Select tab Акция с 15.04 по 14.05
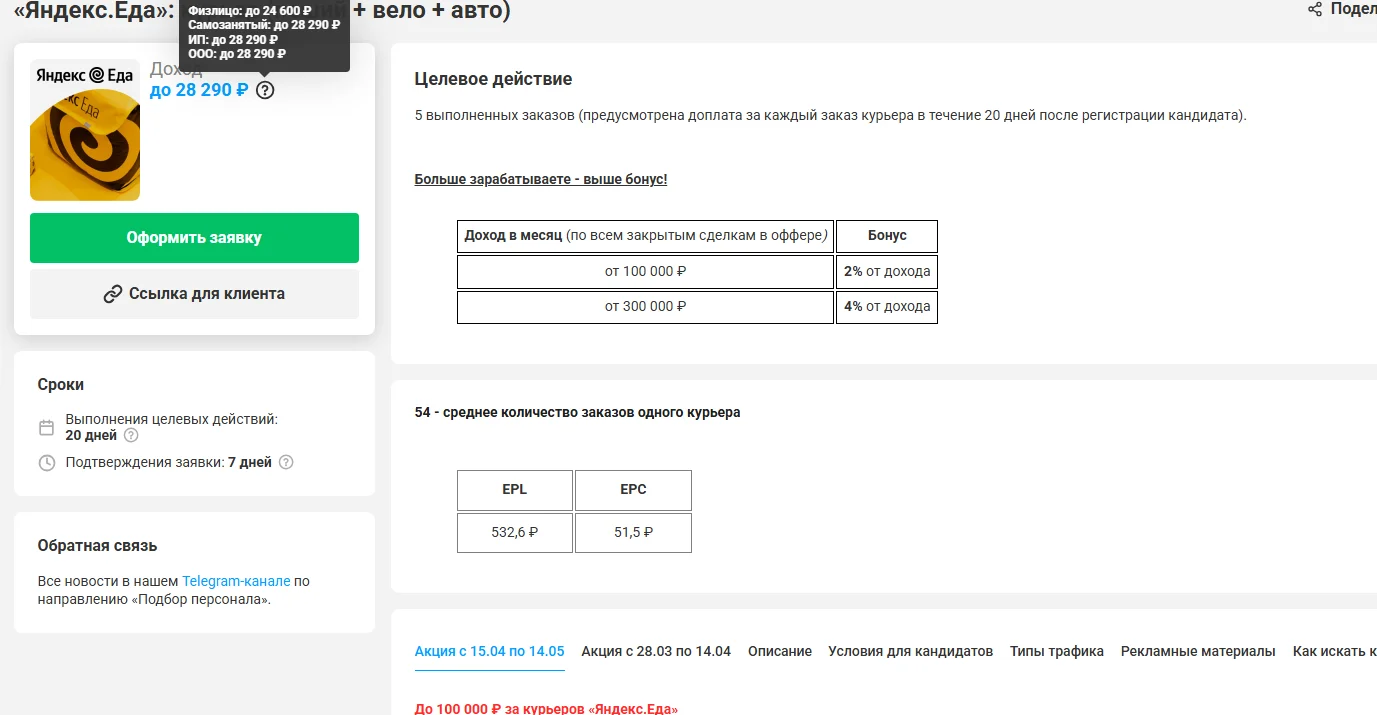1377x715 pixels. pos(490,651)
